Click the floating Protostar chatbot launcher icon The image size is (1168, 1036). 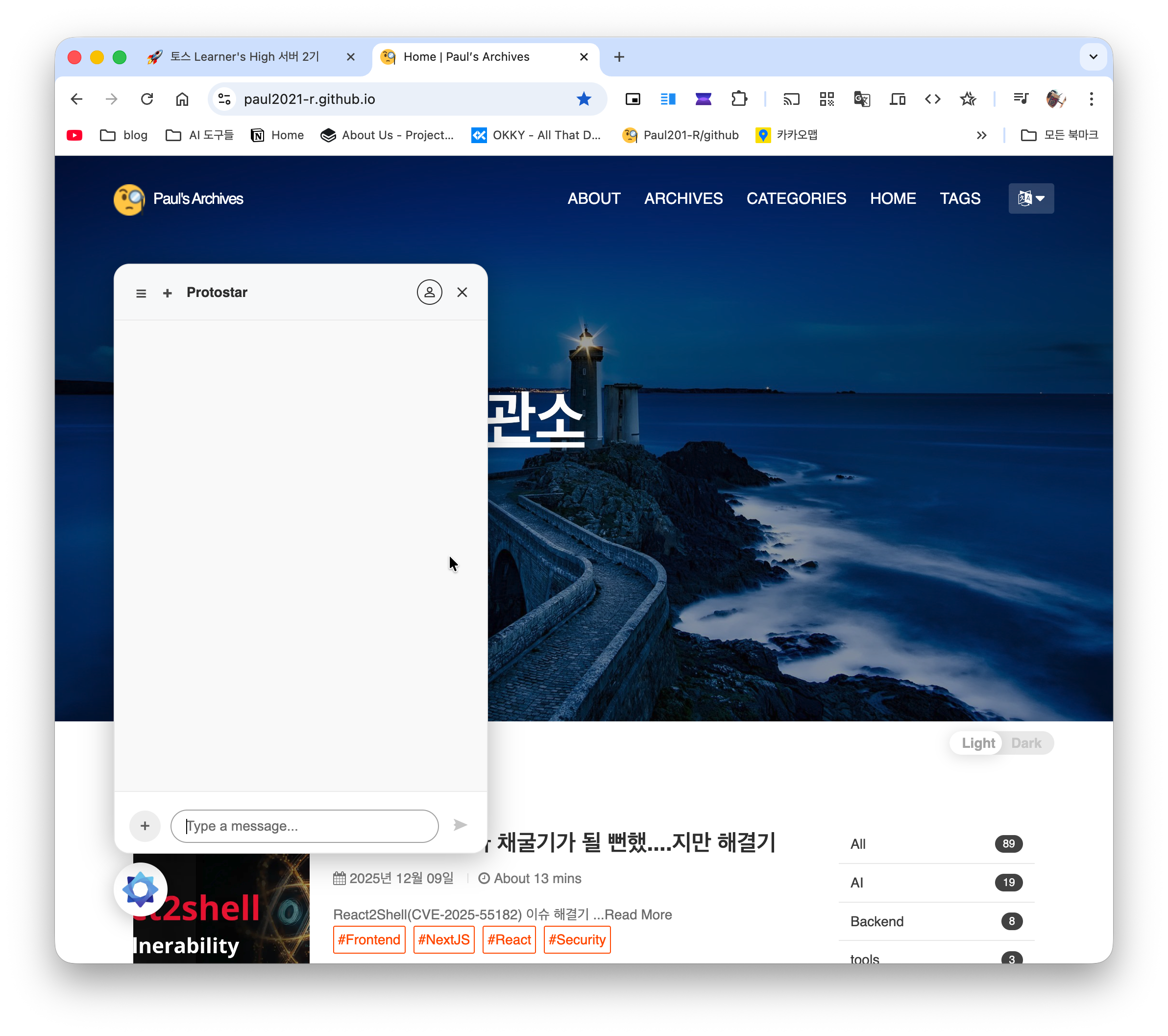(141, 889)
